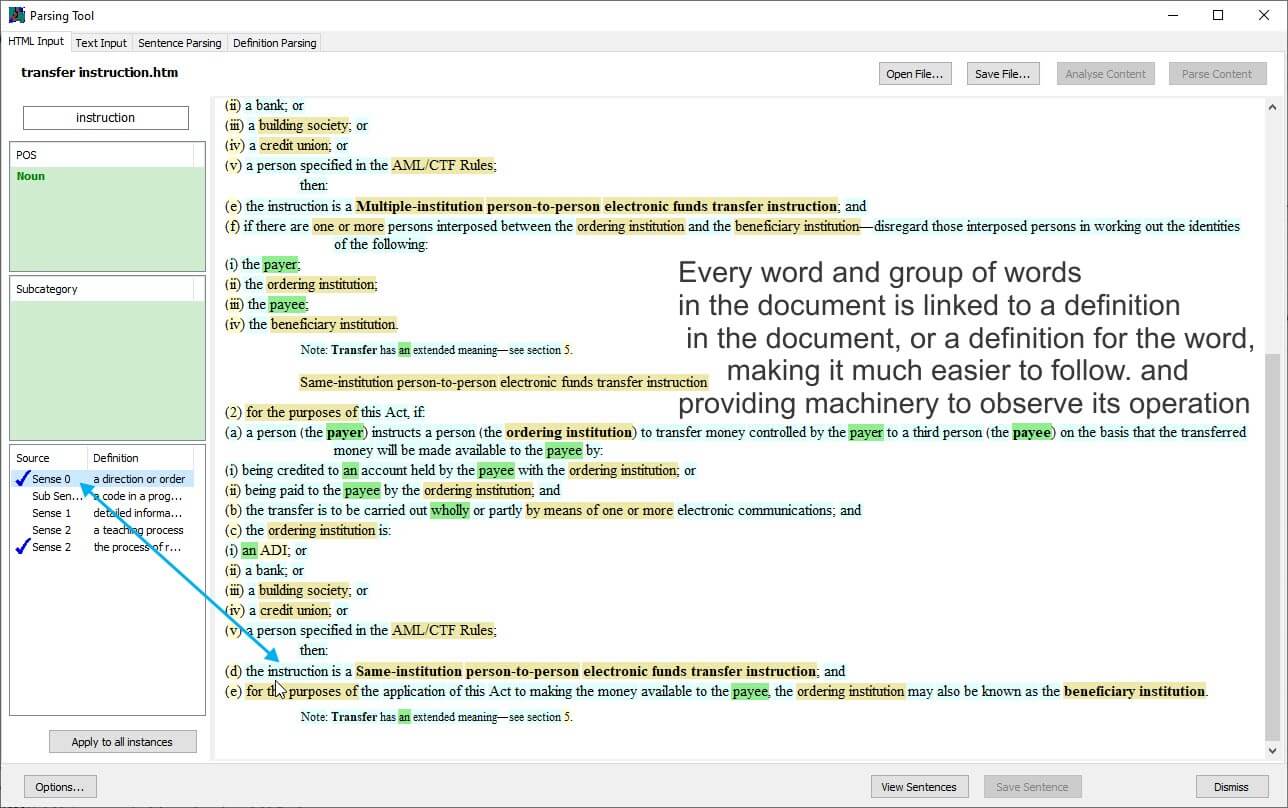The width and height of the screenshot is (1288, 808).
Task: Toggle checkmark for Sense 0 row
Action: coord(22,479)
